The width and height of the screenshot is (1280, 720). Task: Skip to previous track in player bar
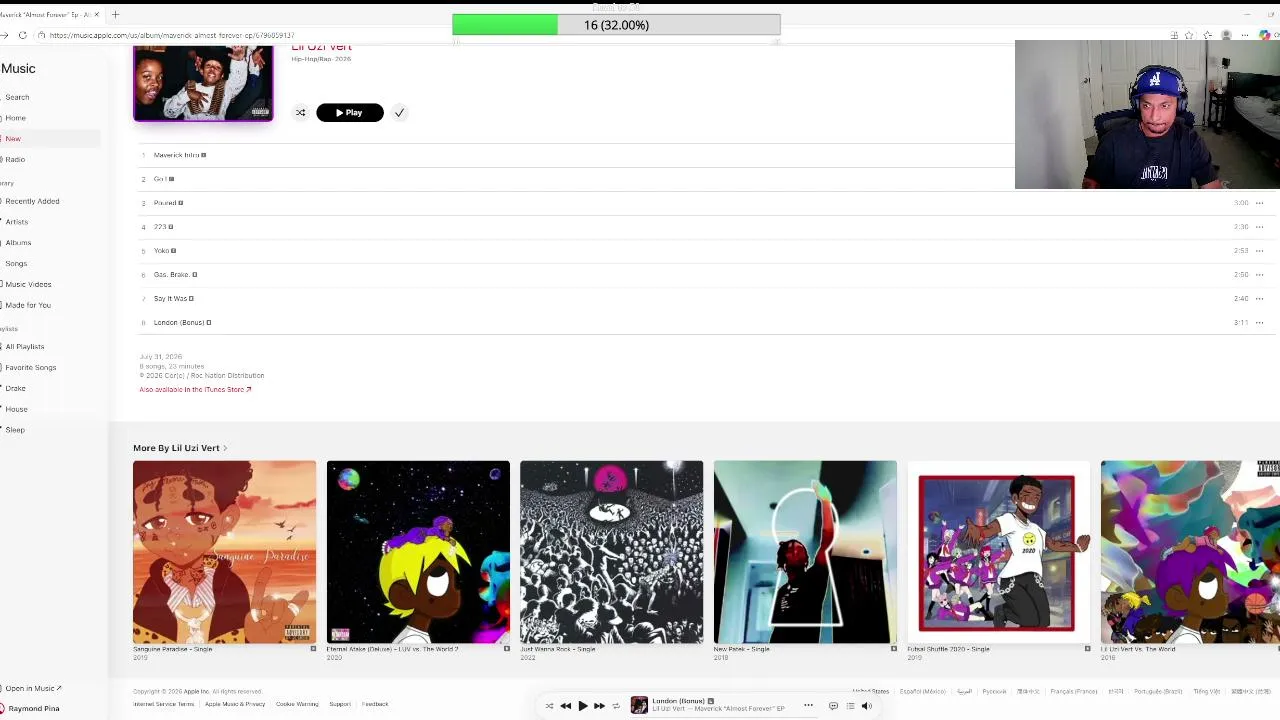tap(566, 706)
